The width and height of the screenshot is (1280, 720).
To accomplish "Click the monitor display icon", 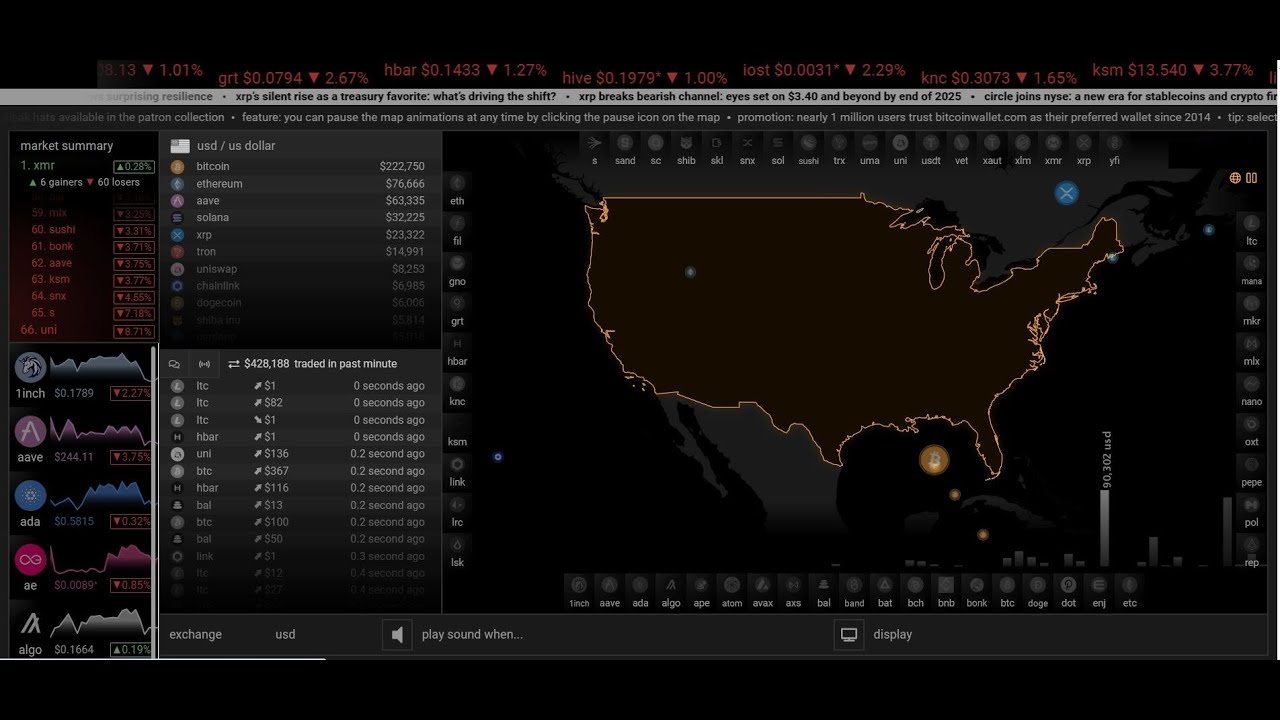I will [849, 634].
